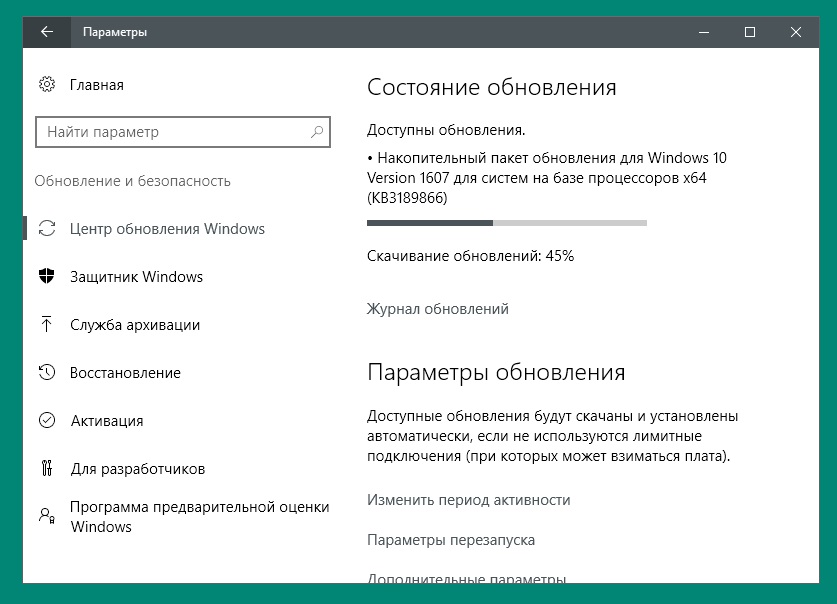Close the Параметры window
This screenshot has height=604, width=837.
pos(796,32)
